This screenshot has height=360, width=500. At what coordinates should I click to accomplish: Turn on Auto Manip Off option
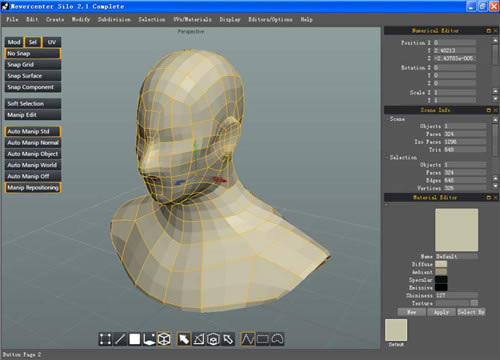click(x=33, y=176)
